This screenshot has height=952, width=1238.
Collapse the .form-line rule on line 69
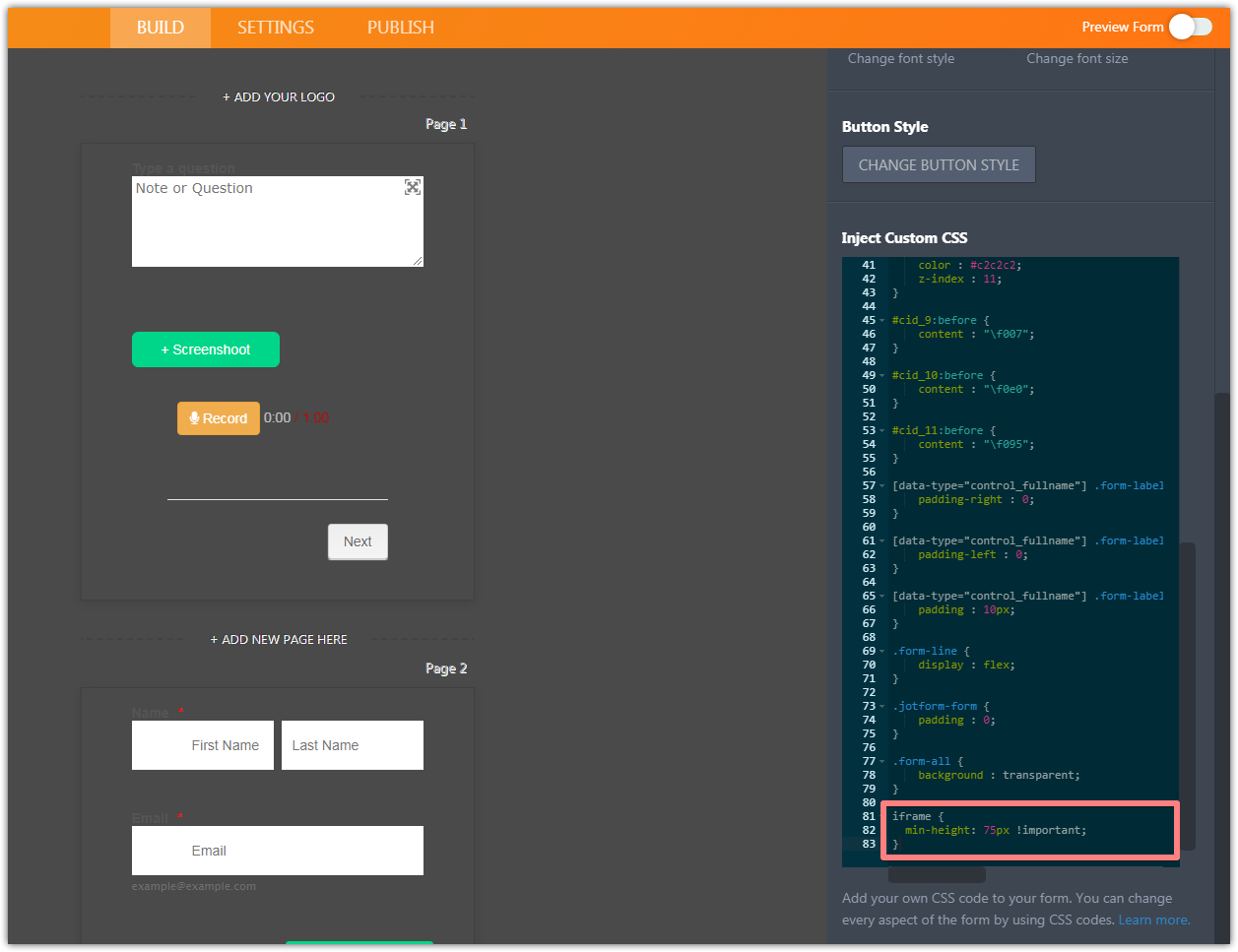pyautogui.click(x=882, y=651)
